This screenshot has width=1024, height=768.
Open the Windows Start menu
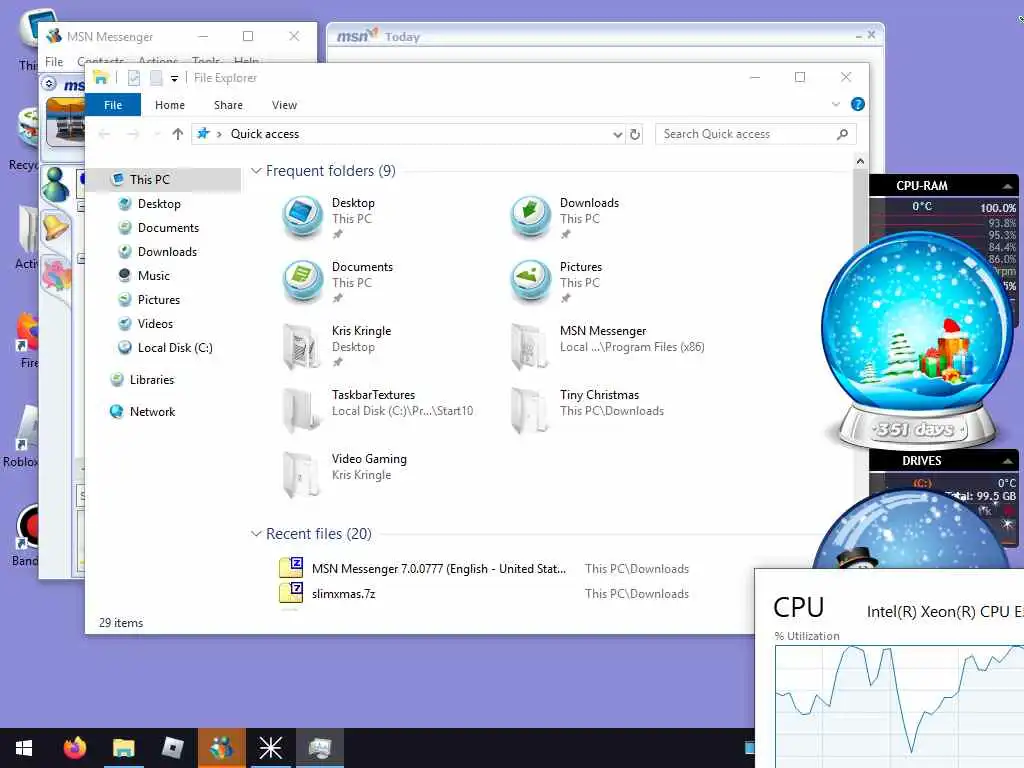click(x=24, y=748)
